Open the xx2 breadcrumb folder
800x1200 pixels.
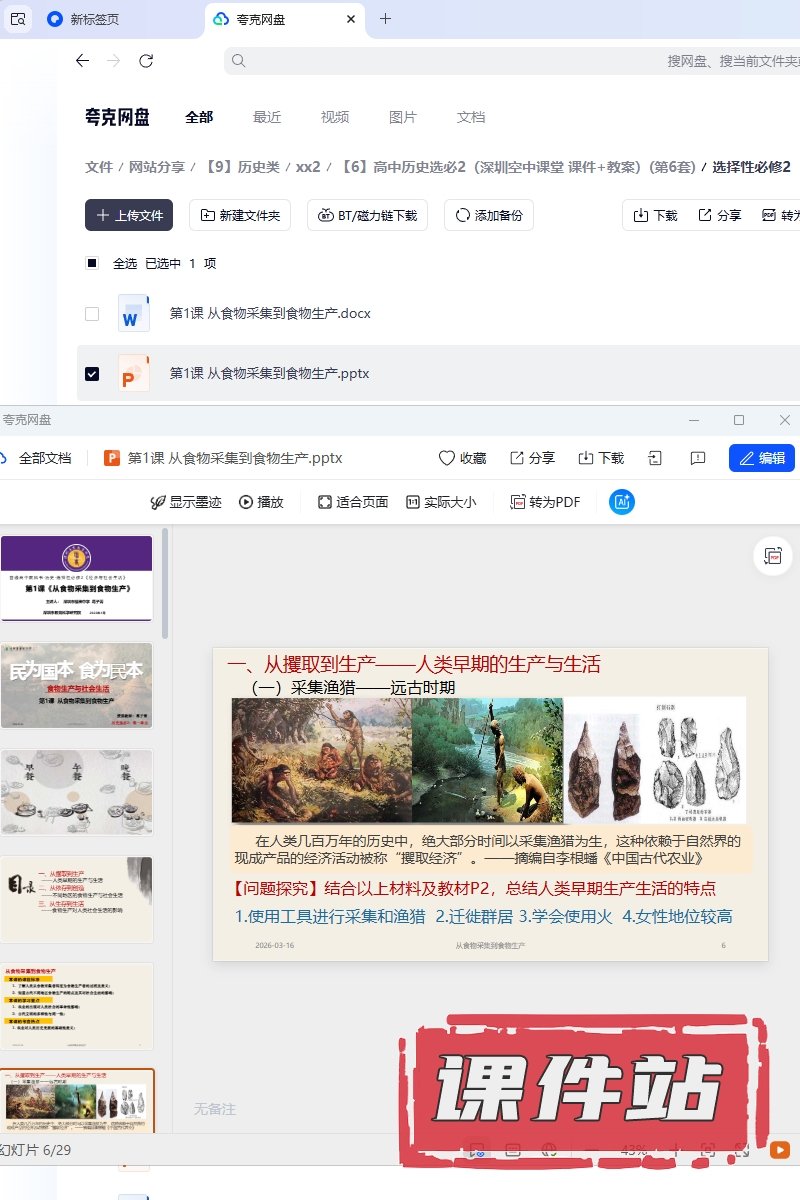308,167
